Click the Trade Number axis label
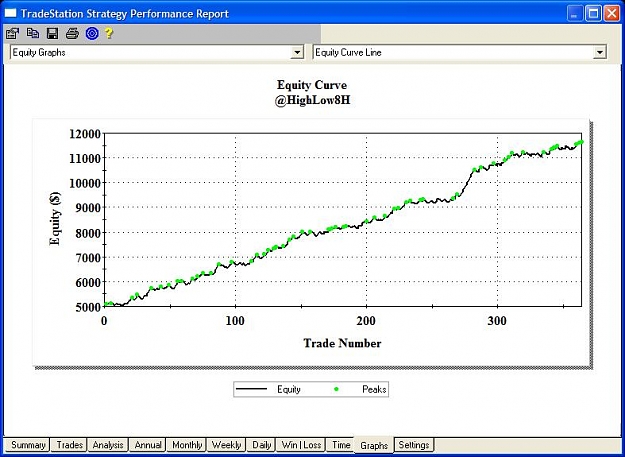Screen dimensions: 625x457 point(342,343)
